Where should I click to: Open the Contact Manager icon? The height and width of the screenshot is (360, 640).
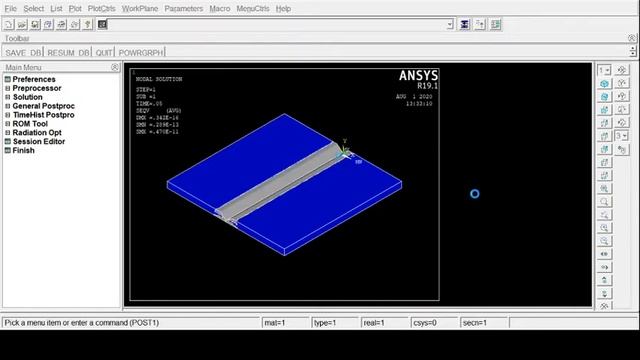(496, 24)
